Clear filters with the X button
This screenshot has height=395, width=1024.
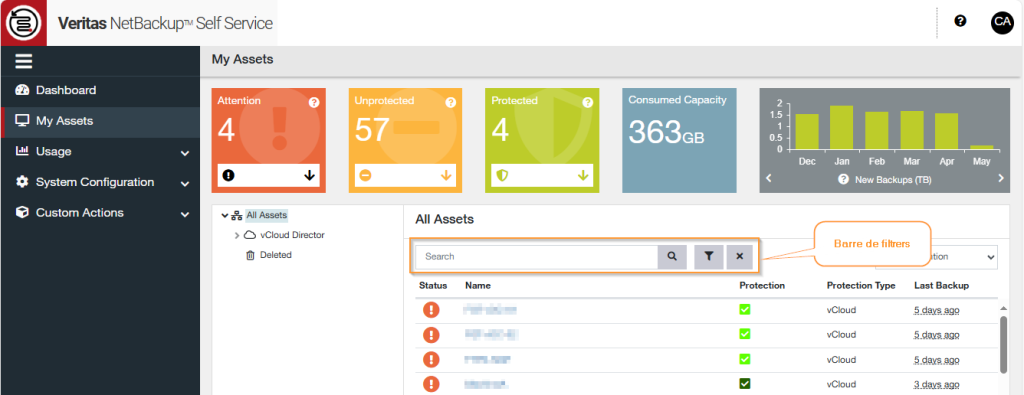pyautogui.click(x=739, y=257)
